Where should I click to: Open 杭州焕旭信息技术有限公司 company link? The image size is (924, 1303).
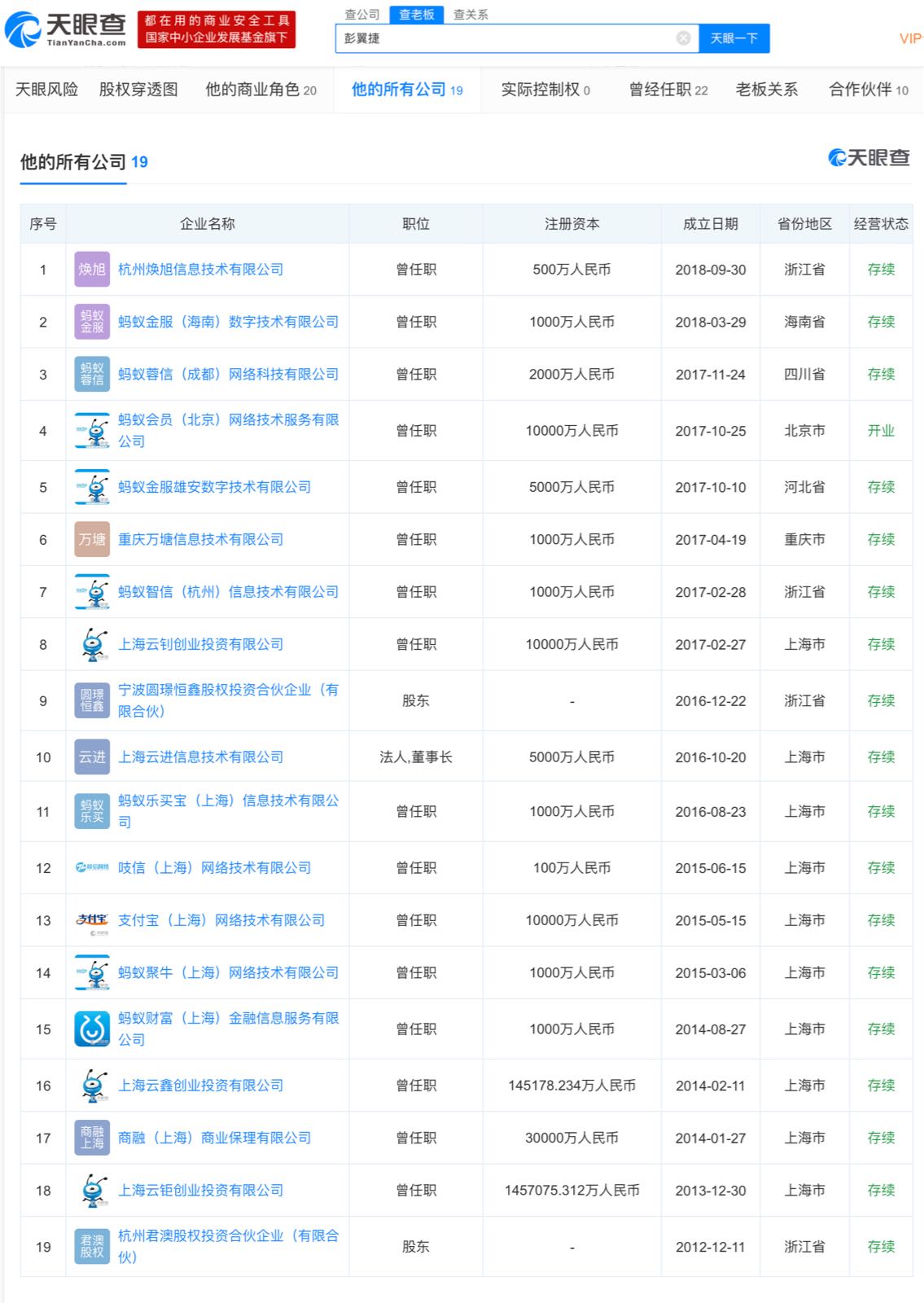click(200, 270)
